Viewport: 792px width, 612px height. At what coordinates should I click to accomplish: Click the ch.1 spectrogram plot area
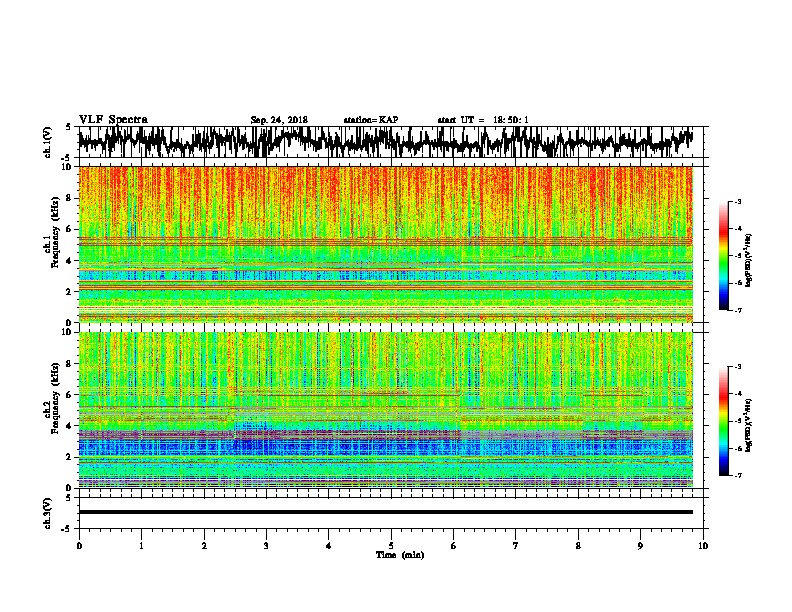coord(386,244)
